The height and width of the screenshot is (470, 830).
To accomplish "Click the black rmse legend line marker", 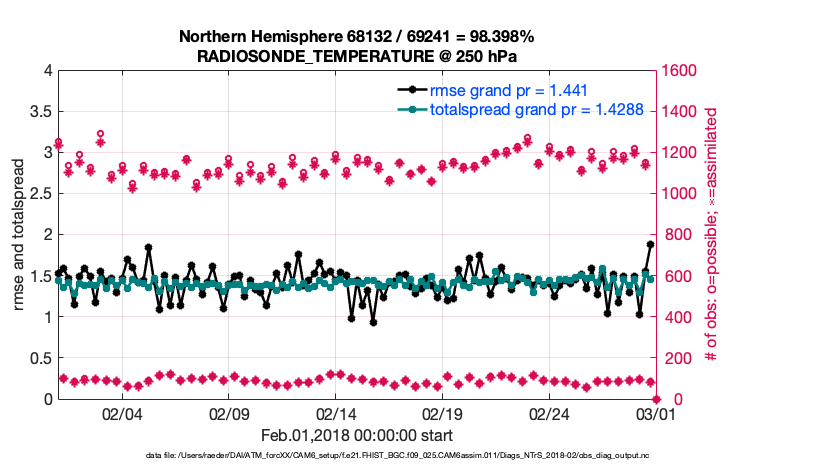I will click(411, 90).
